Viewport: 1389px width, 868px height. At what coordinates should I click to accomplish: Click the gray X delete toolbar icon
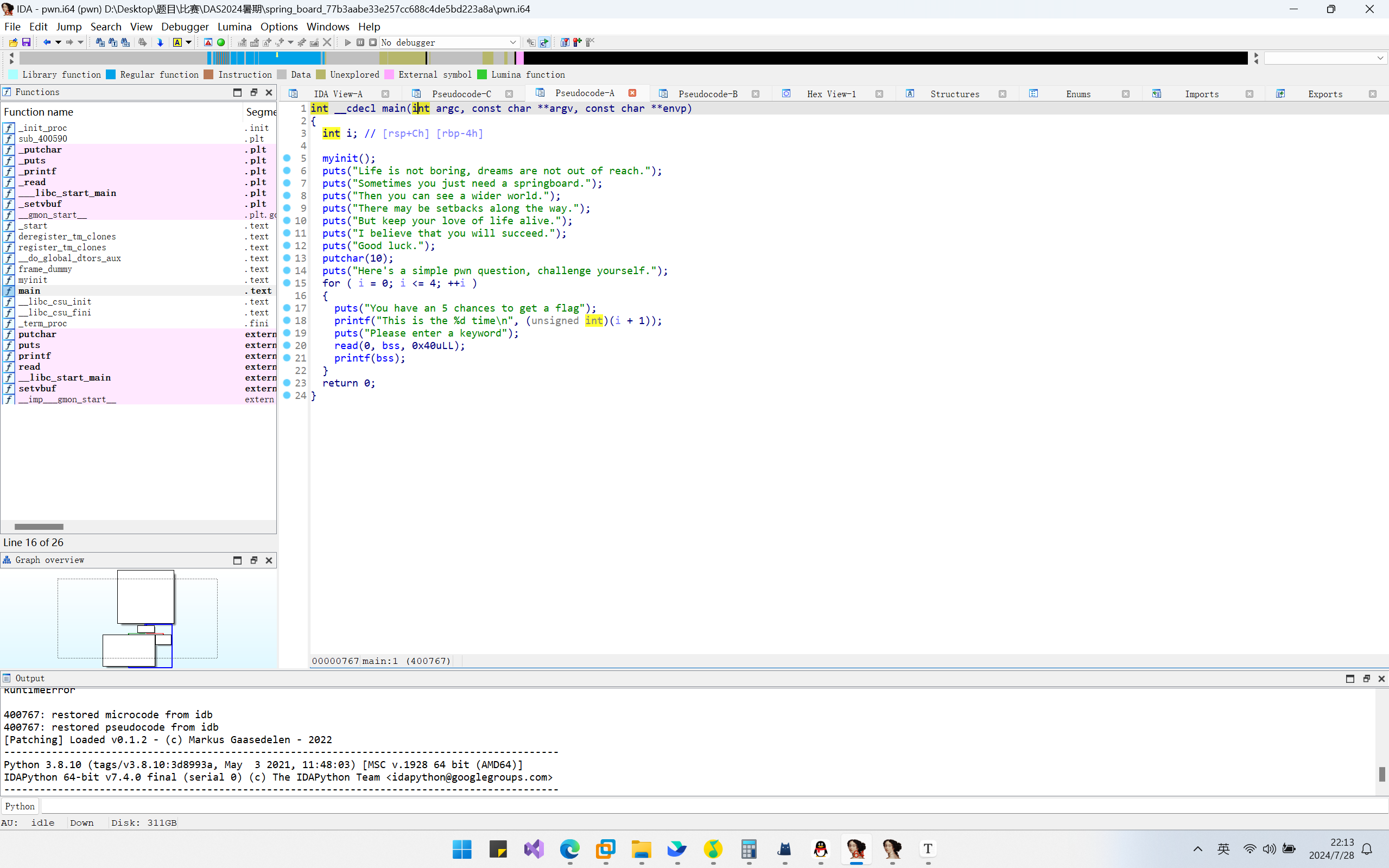point(327,42)
